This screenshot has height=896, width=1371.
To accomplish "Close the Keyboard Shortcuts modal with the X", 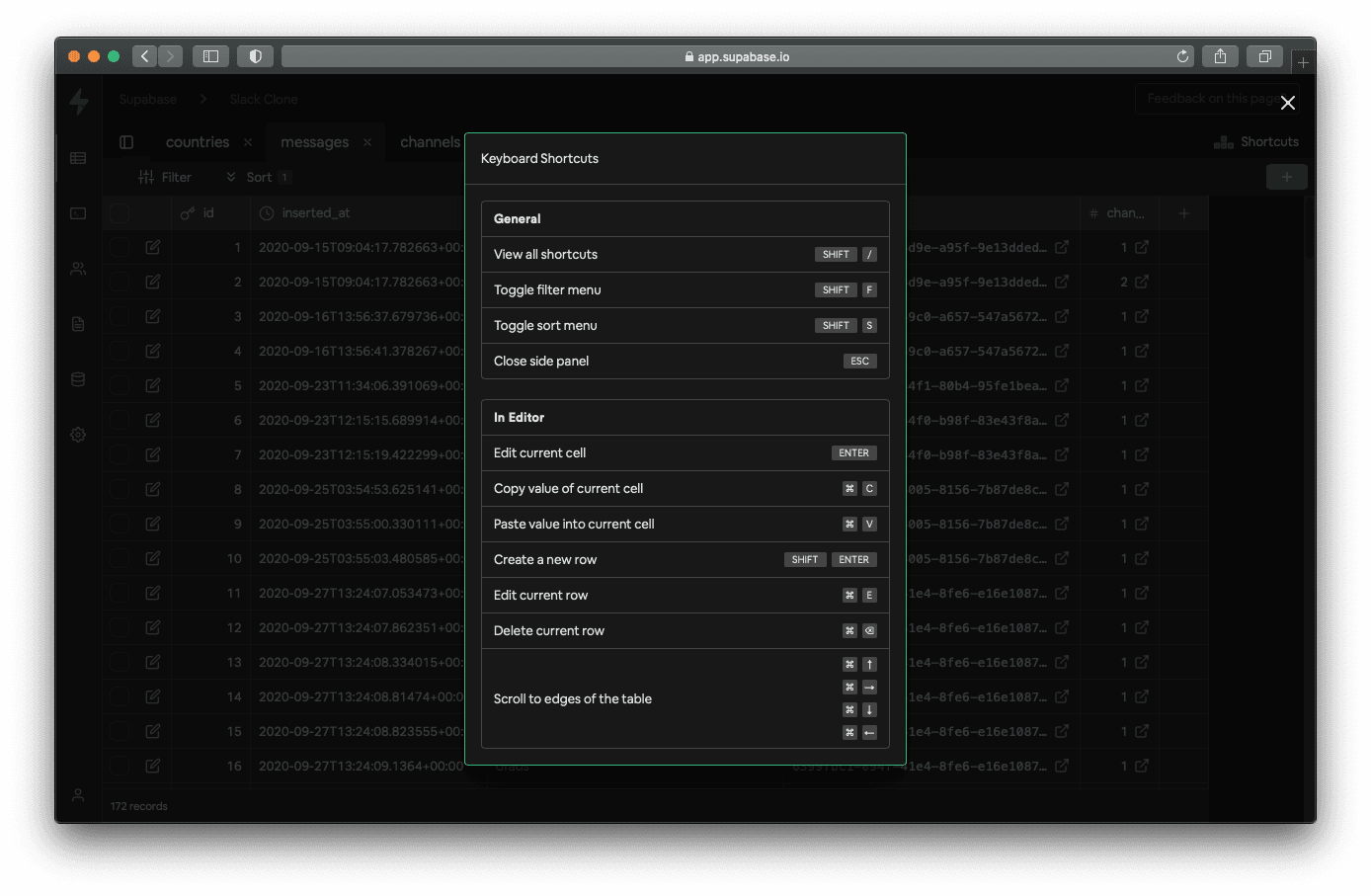I will click(x=1287, y=103).
